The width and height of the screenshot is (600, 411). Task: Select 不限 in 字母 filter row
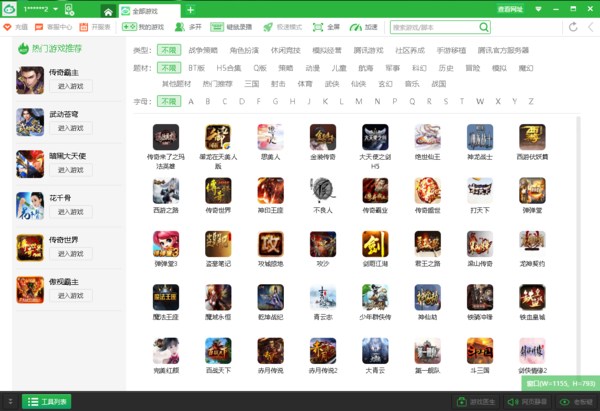click(x=169, y=101)
